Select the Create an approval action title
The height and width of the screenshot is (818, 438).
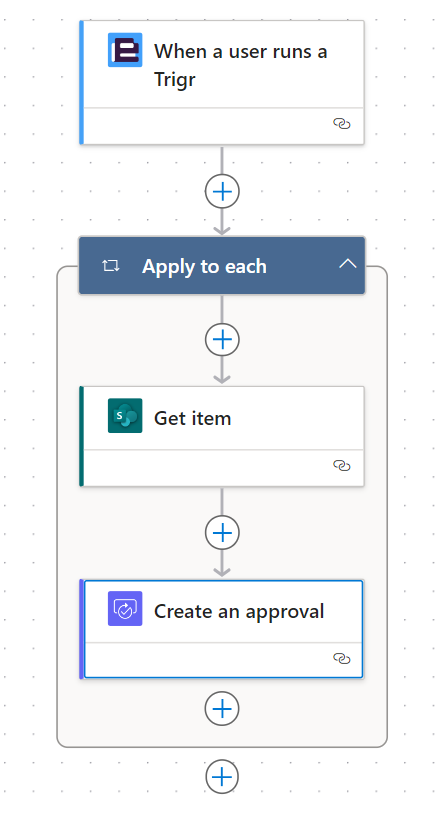[x=239, y=611]
